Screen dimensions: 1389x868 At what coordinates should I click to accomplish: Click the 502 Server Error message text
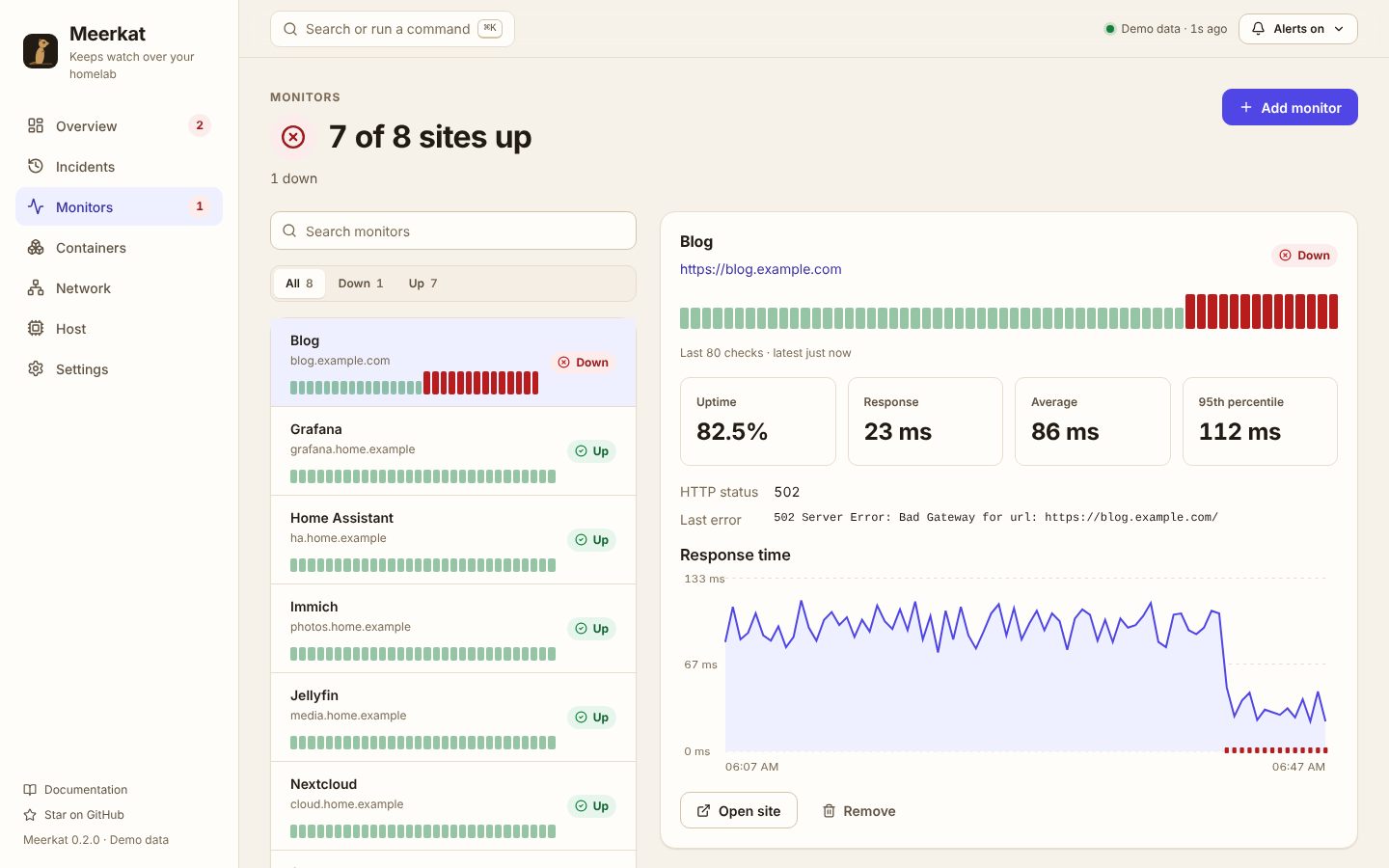click(995, 517)
